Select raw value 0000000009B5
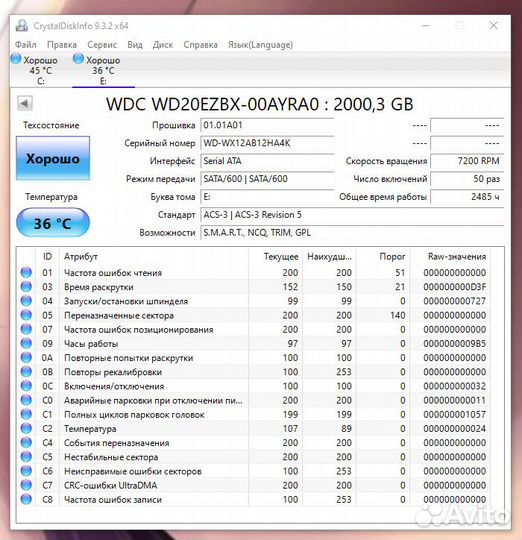The height and width of the screenshot is (540, 522). [455, 344]
